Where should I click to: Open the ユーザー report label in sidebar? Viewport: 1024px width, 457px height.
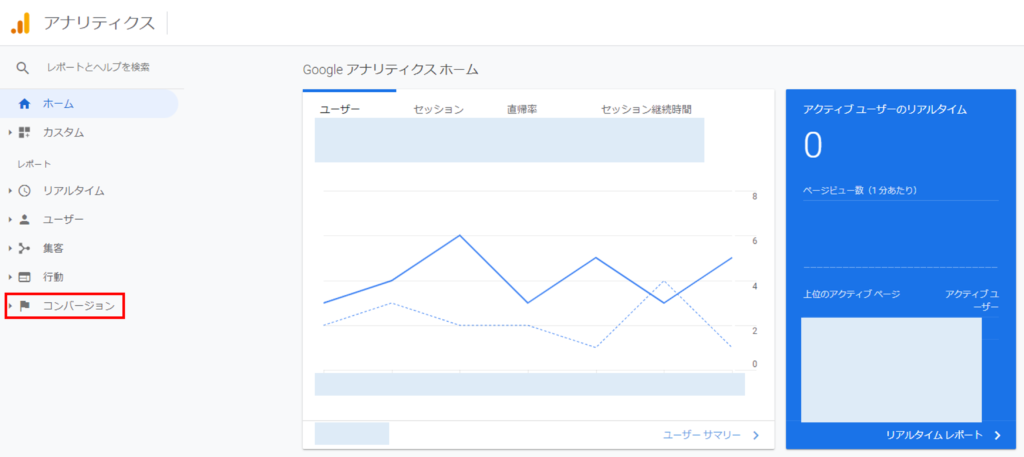[x=63, y=219]
